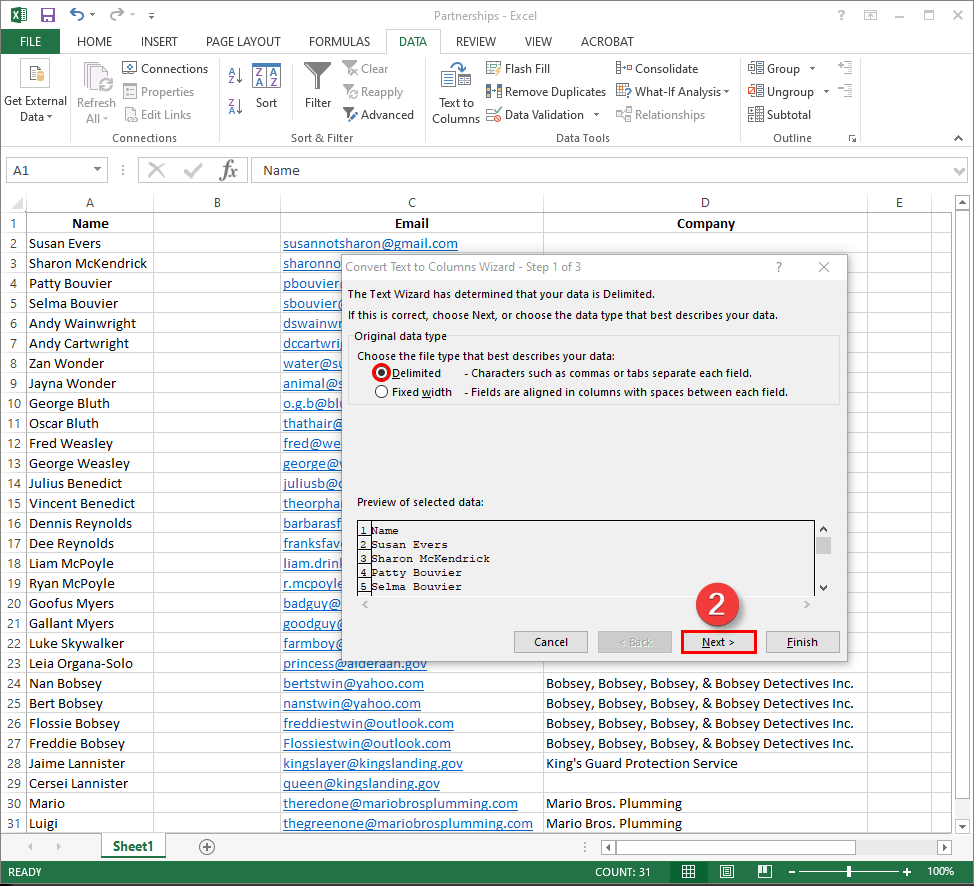The height and width of the screenshot is (886, 974).
Task: Switch to the INSERT tab
Action: click(x=159, y=42)
